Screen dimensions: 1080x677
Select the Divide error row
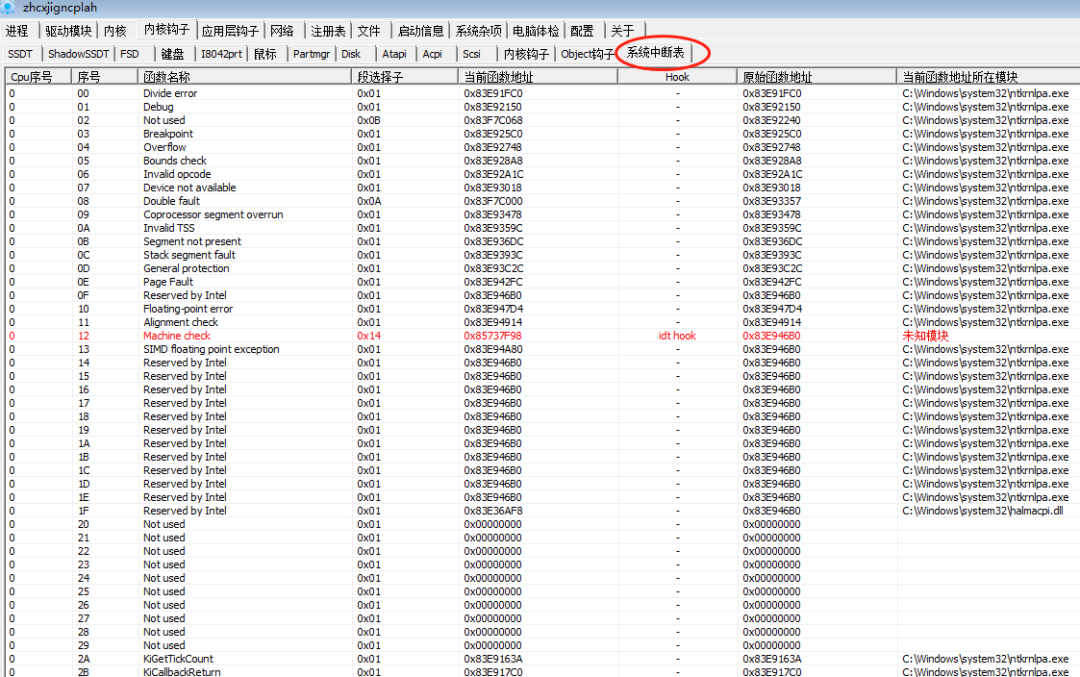tap(543, 93)
